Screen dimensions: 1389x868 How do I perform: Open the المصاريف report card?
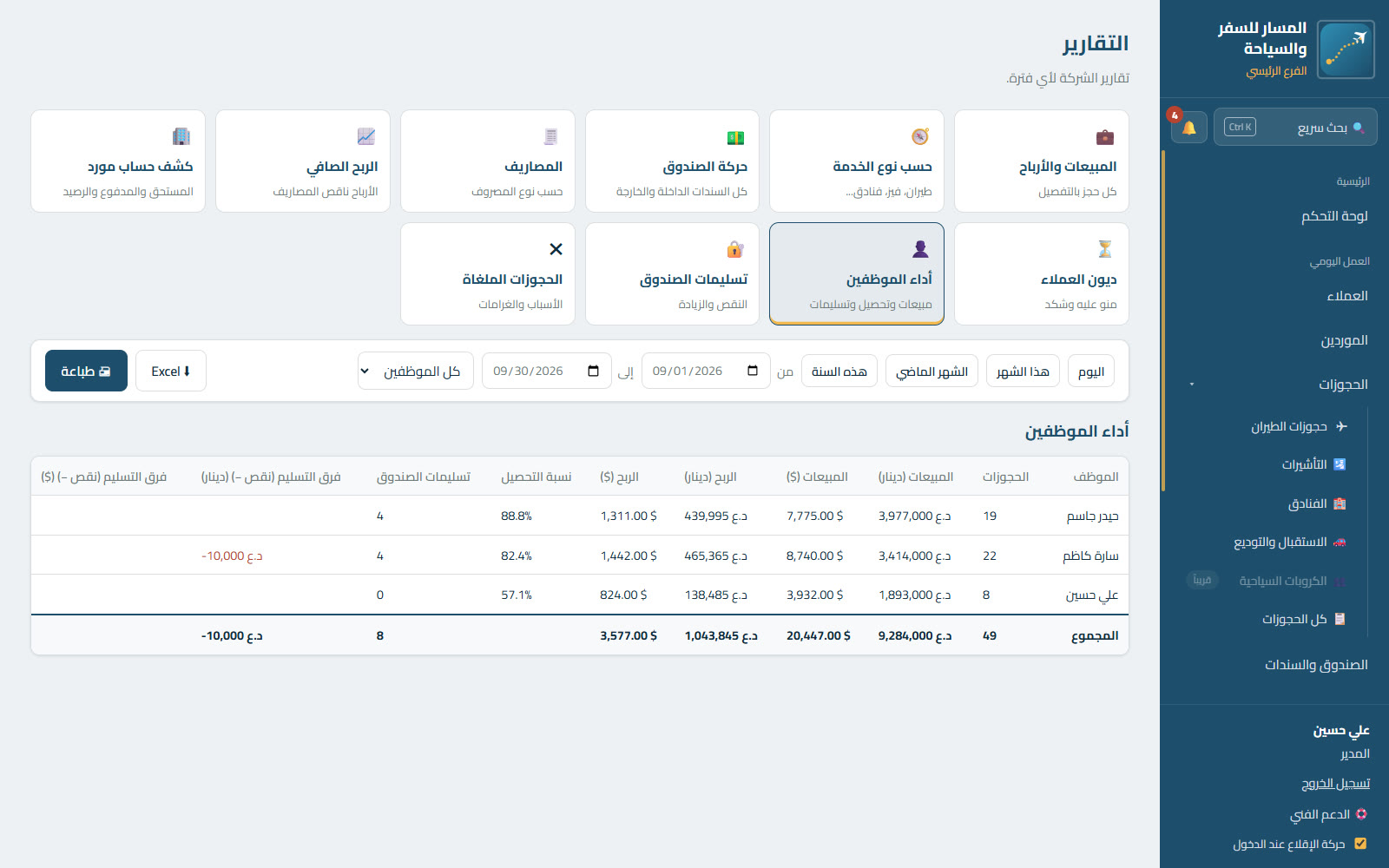488,161
